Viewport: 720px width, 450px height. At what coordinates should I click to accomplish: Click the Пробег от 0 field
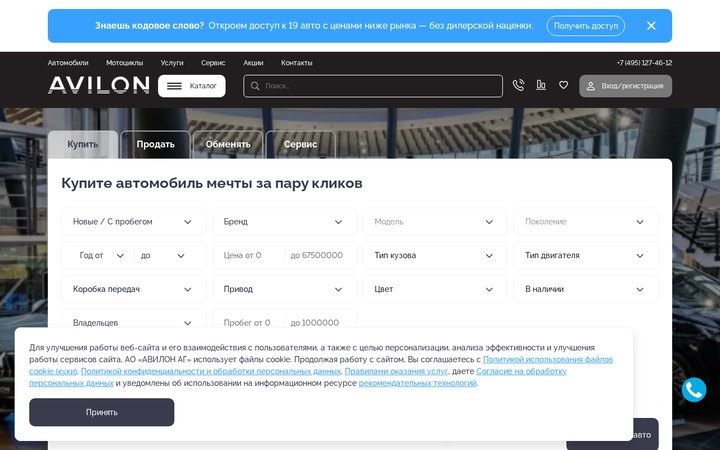pos(250,323)
